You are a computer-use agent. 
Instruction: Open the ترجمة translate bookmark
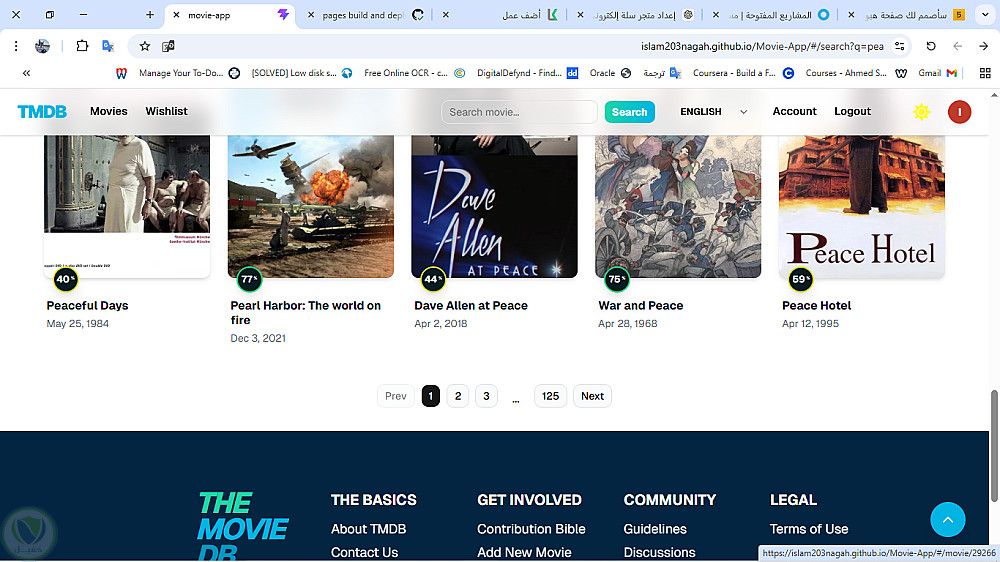662,73
